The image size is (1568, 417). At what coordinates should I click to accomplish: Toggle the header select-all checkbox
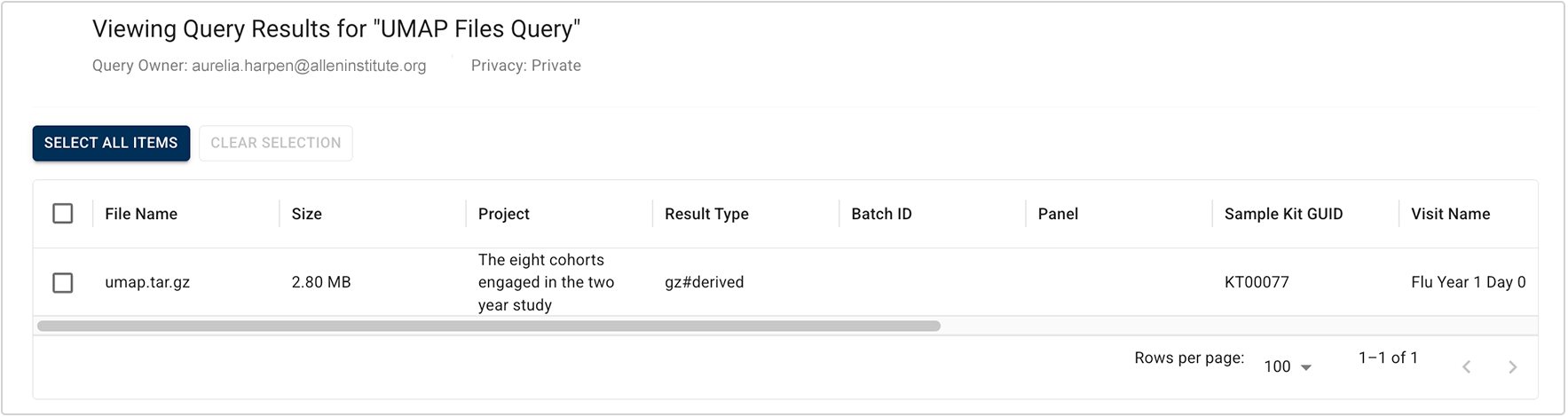point(63,214)
